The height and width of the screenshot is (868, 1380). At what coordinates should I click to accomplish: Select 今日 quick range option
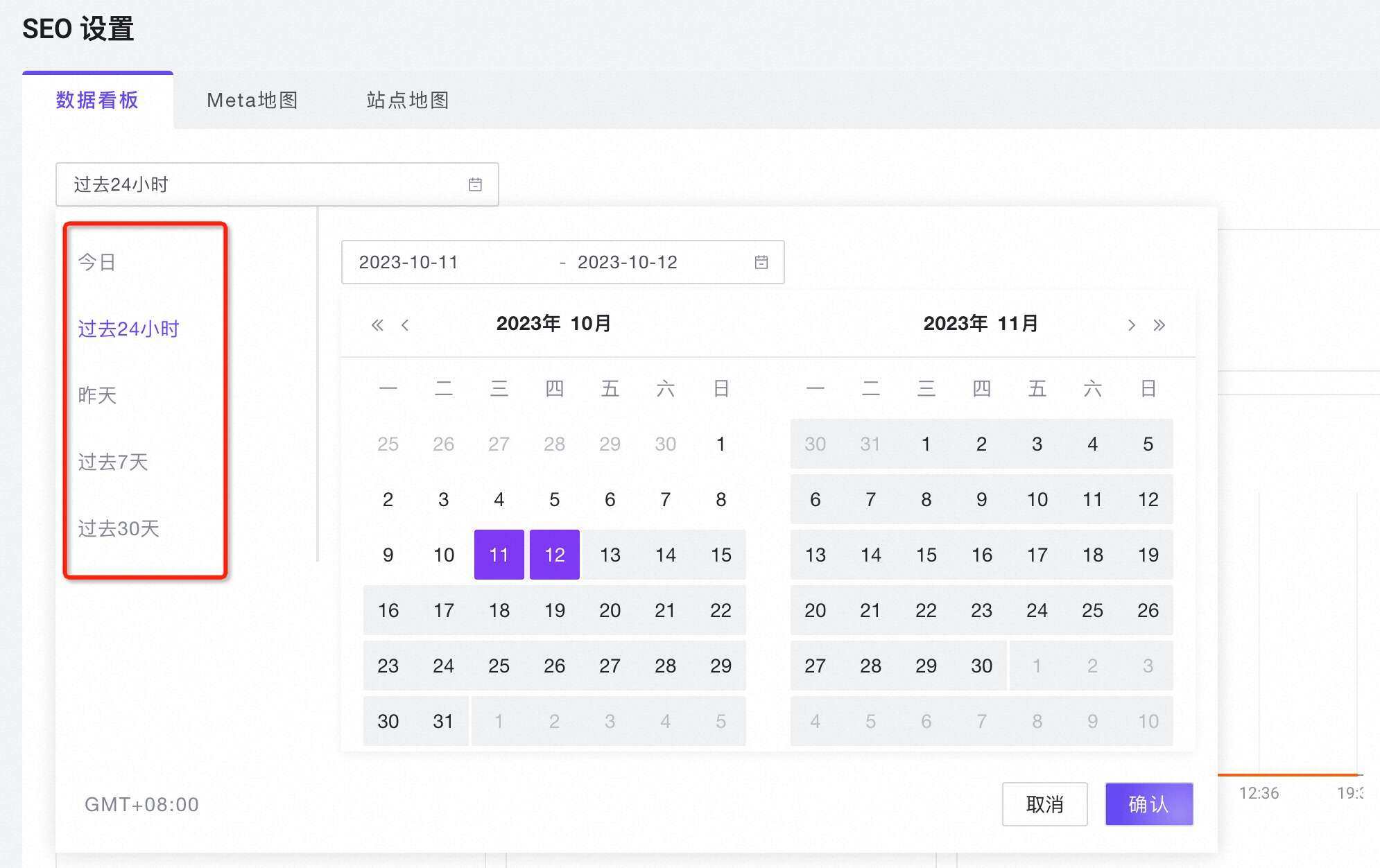click(x=97, y=262)
